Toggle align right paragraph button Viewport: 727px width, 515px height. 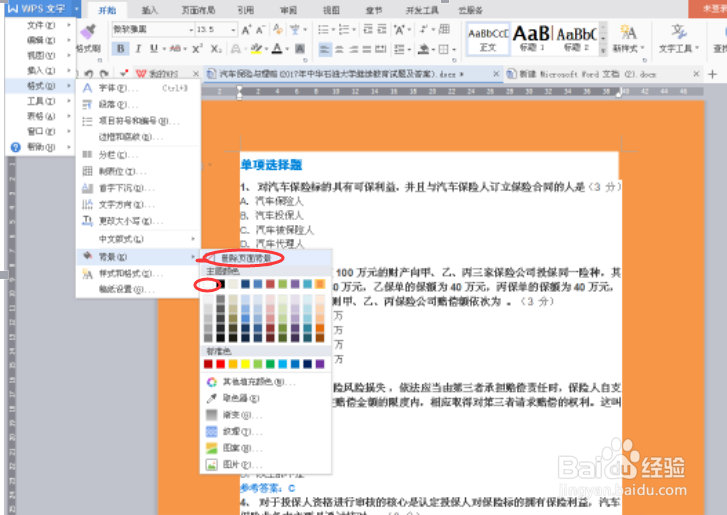pyautogui.click(x=353, y=49)
